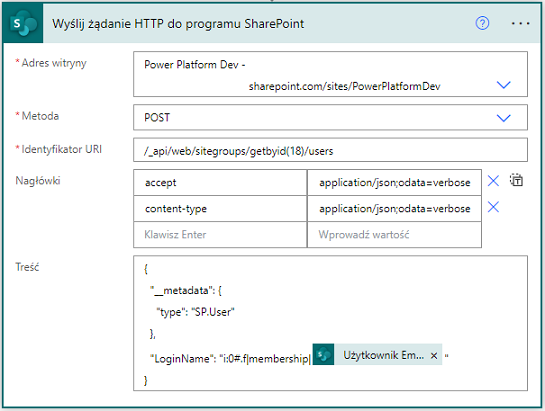Edit the accept header key cell

coord(220,183)
